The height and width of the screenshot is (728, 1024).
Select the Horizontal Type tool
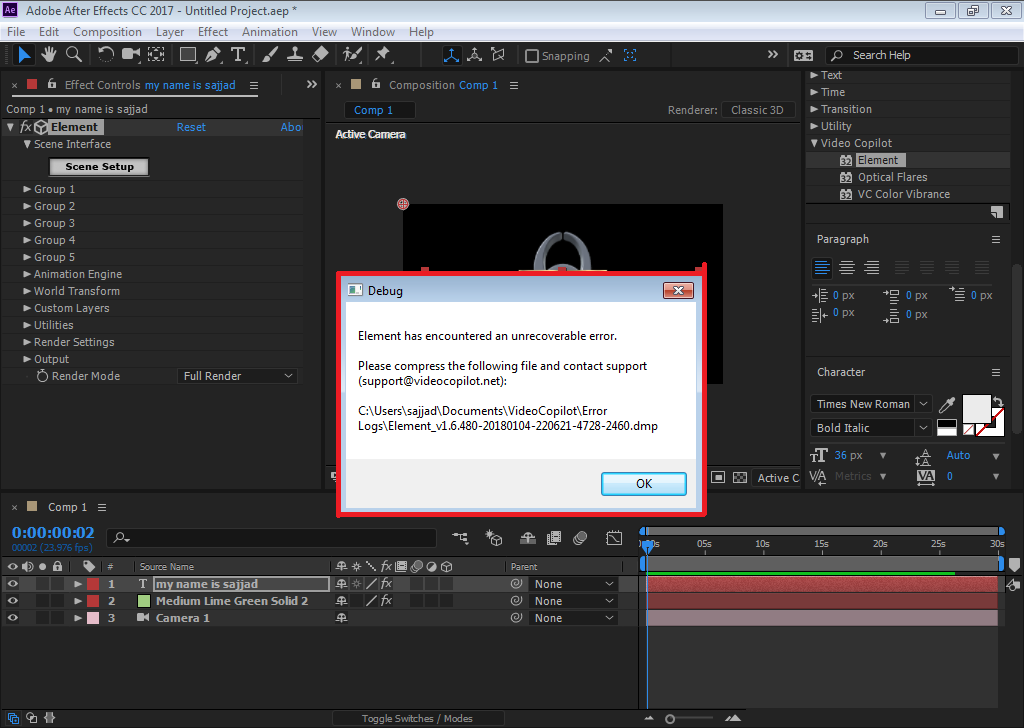(x=238, y=55)
